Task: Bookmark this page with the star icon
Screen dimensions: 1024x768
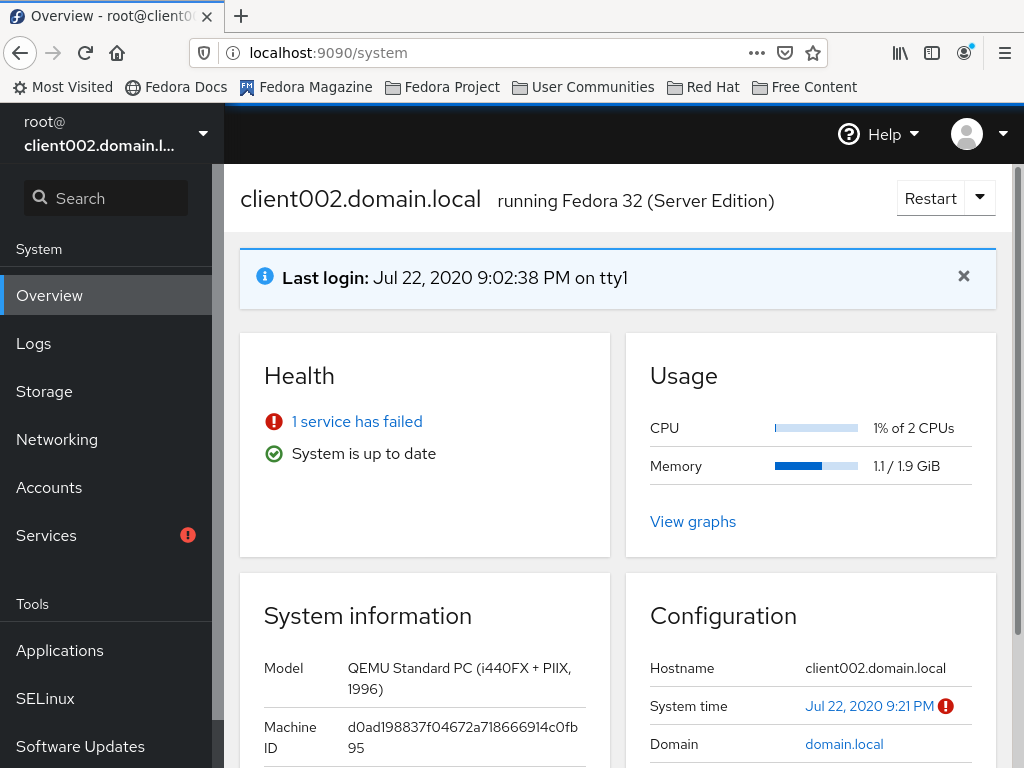Action: 813,53
